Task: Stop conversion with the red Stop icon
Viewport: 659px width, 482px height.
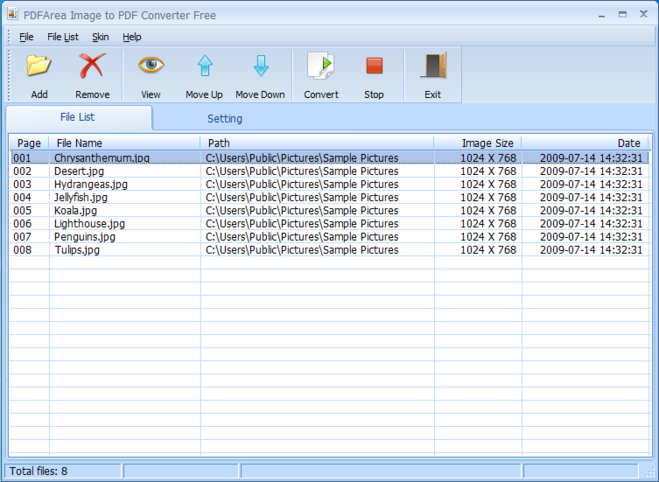Action: (374, 66)
